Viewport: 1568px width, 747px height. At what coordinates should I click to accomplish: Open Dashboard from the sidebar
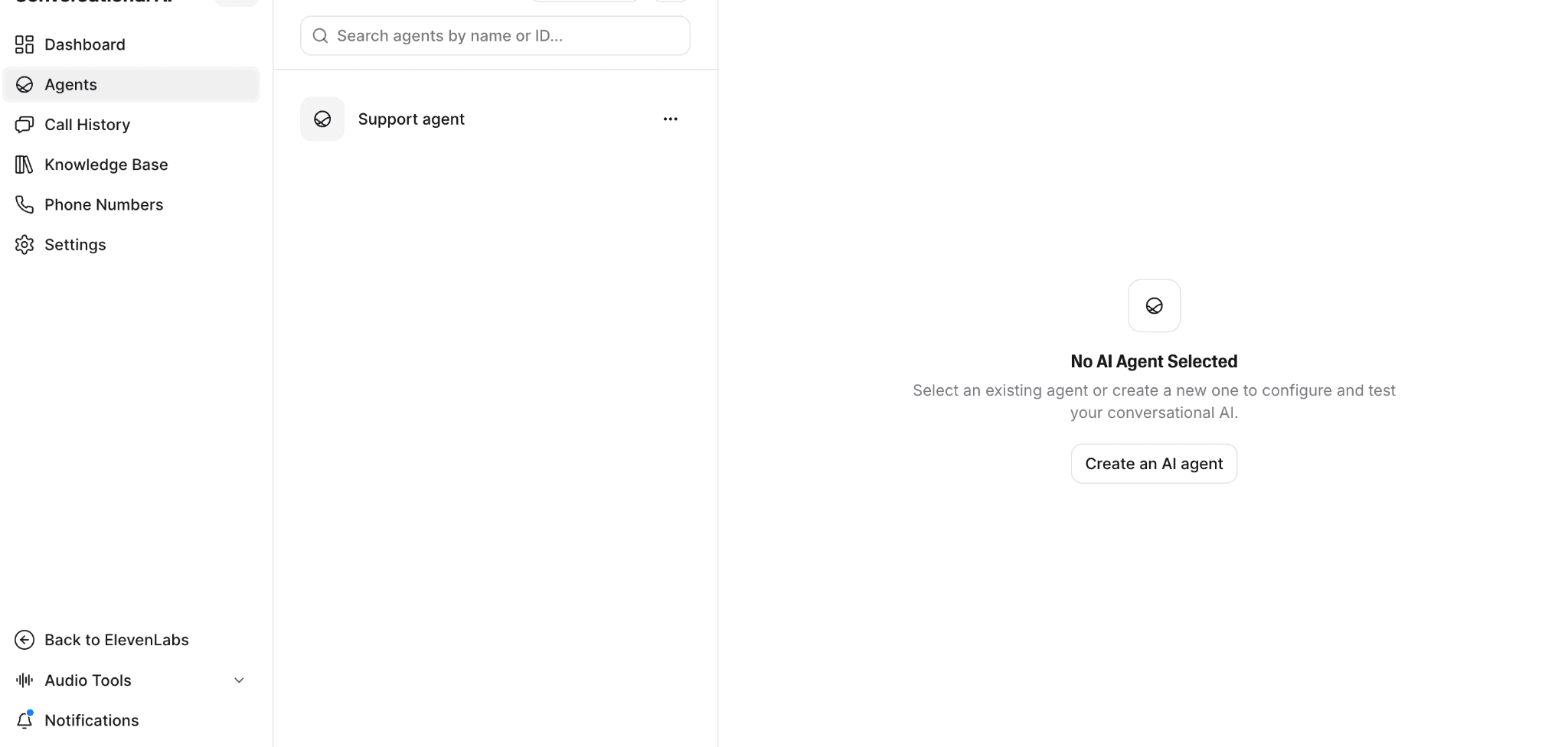[x=84, y=44]
